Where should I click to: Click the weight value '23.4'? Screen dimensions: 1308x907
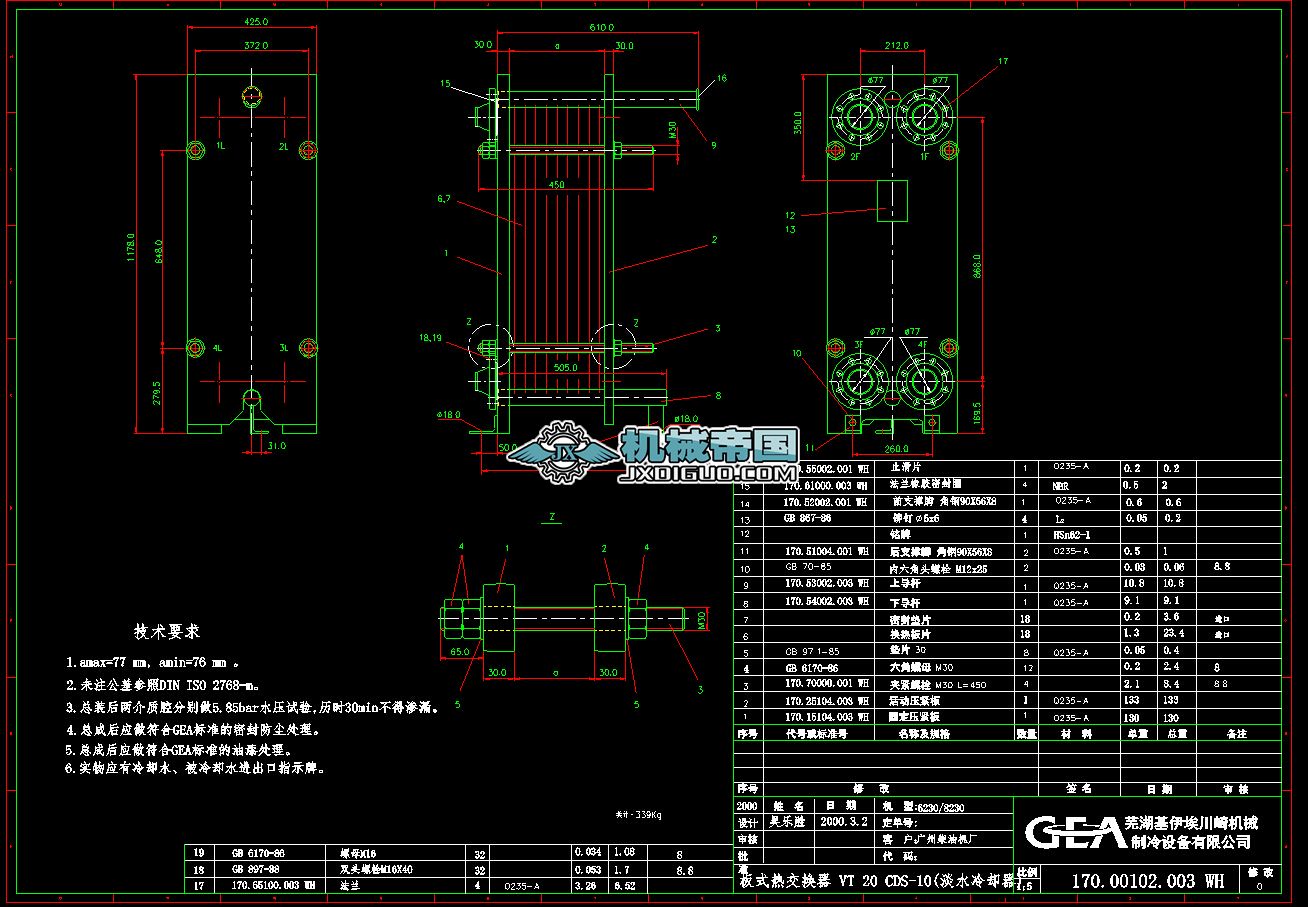click(x=1174, y=634)
